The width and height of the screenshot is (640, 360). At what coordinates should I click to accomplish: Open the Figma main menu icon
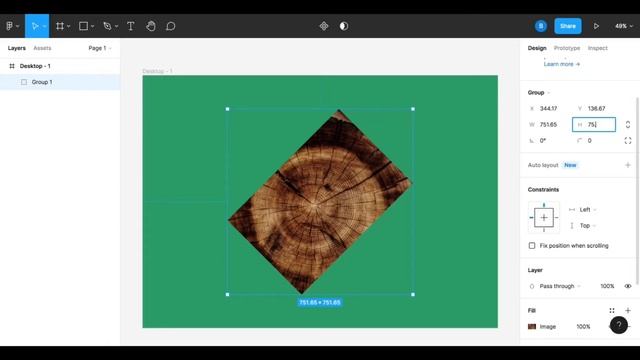pos(10,26)
